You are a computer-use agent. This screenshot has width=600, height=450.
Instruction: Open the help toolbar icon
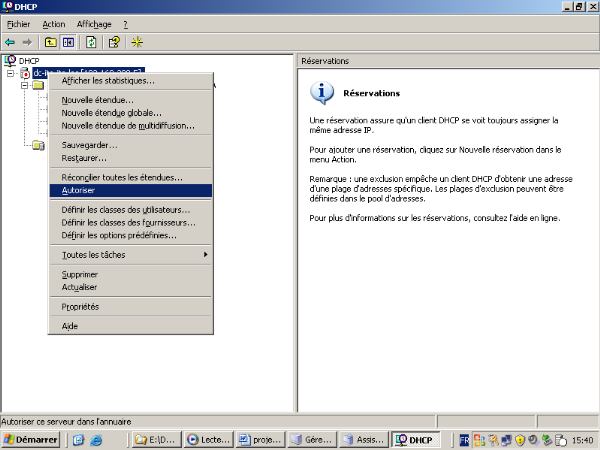[x=114, y=42]
